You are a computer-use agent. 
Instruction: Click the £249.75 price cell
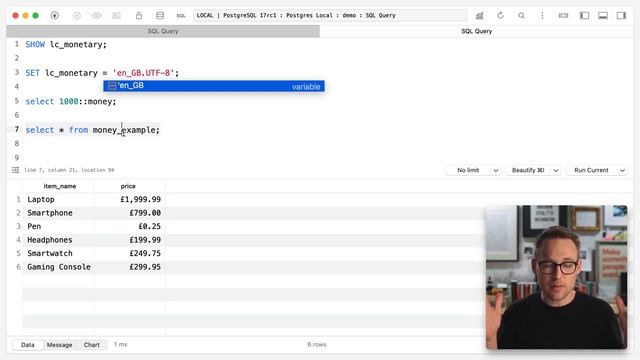click(x=129, y=253)
